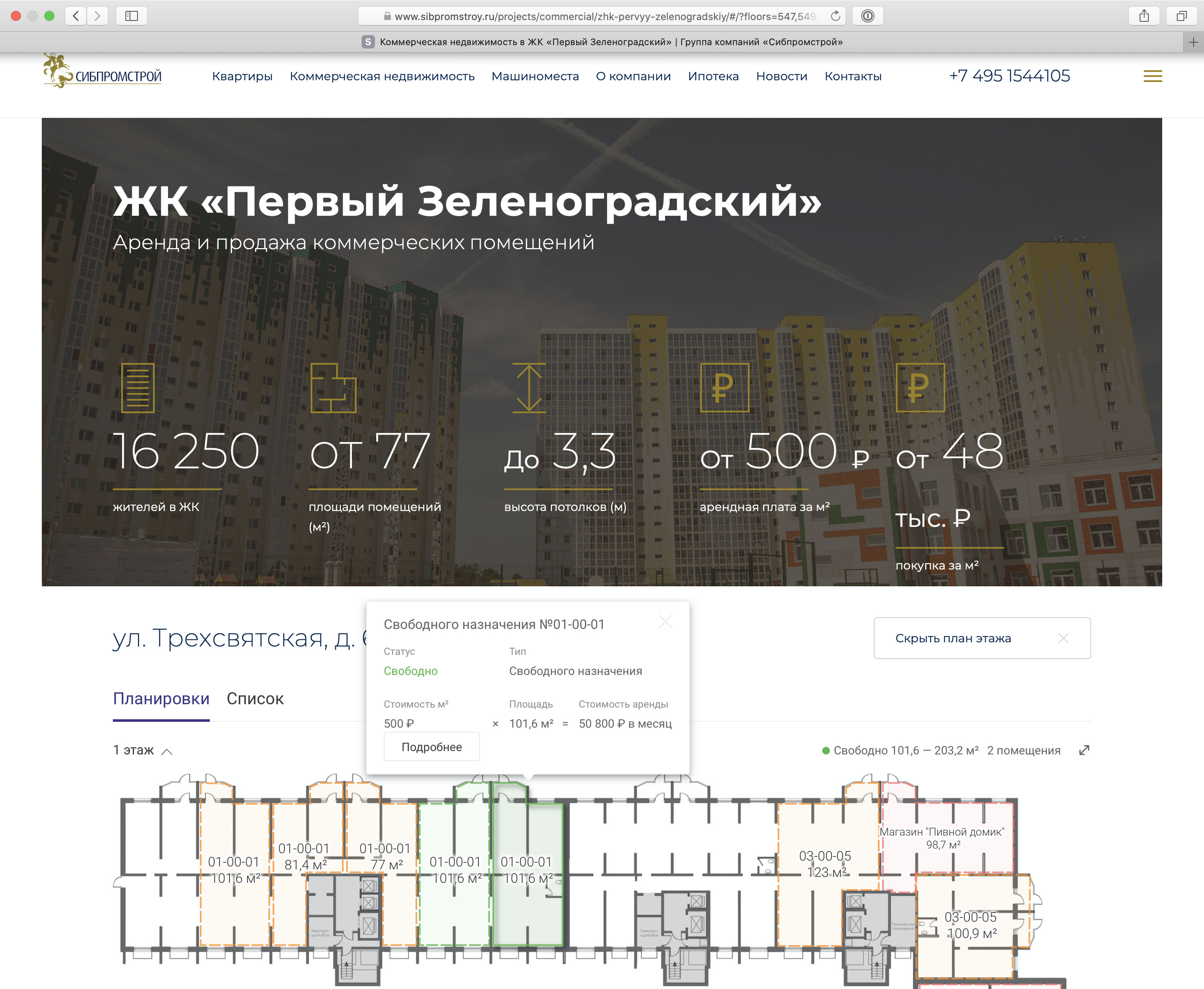Click the Сибпромстрой logo

click(x=102, y=71)
